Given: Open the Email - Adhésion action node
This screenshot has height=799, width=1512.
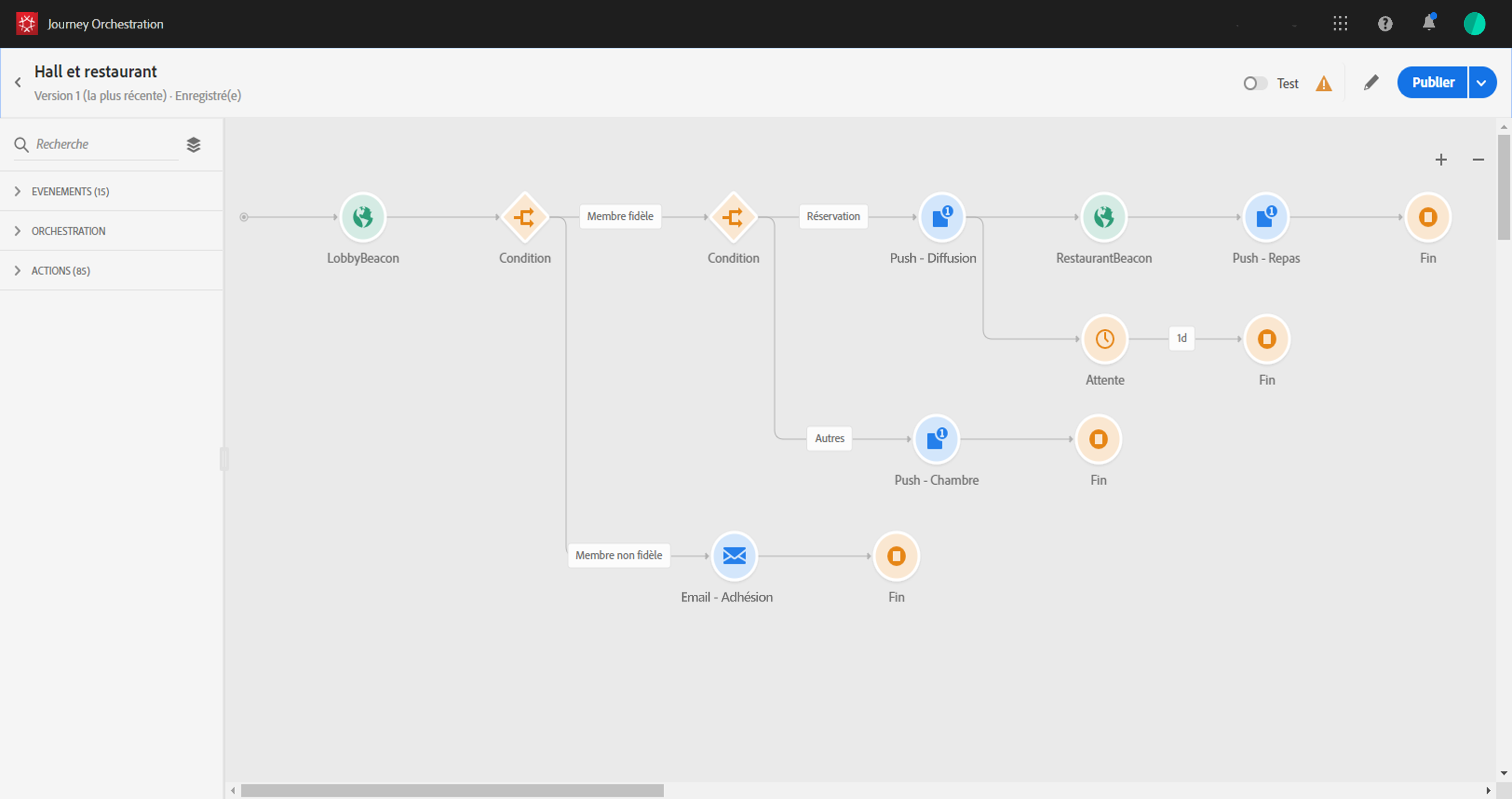Looking at the screenshot, I should [734, 556].
